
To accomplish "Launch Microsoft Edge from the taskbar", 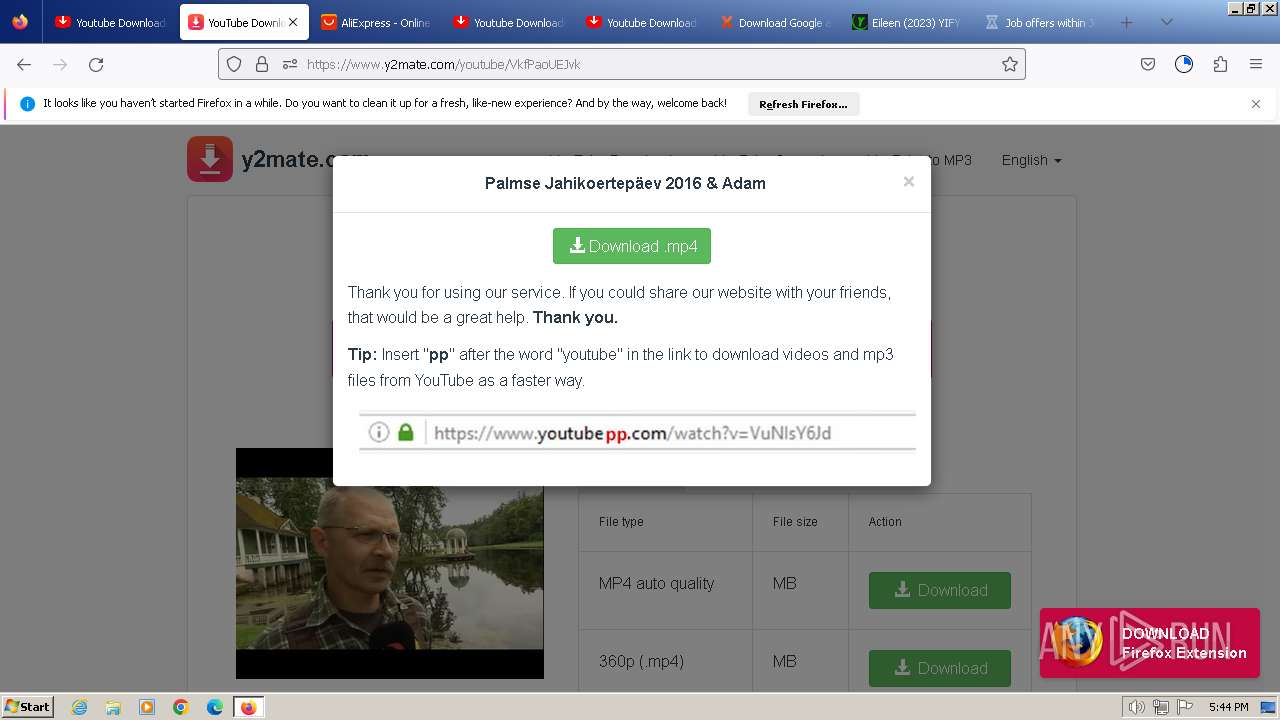I will point(215,707).
